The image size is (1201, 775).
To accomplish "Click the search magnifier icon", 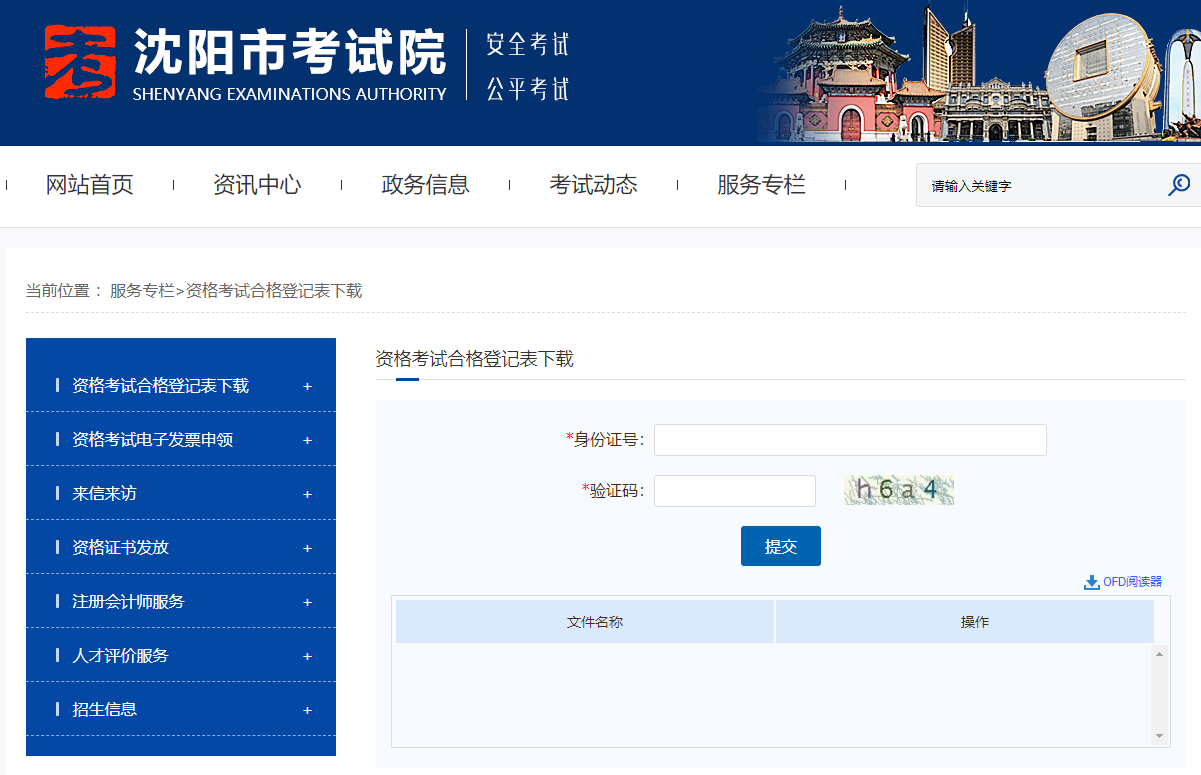I will (x=1179, y=185).
